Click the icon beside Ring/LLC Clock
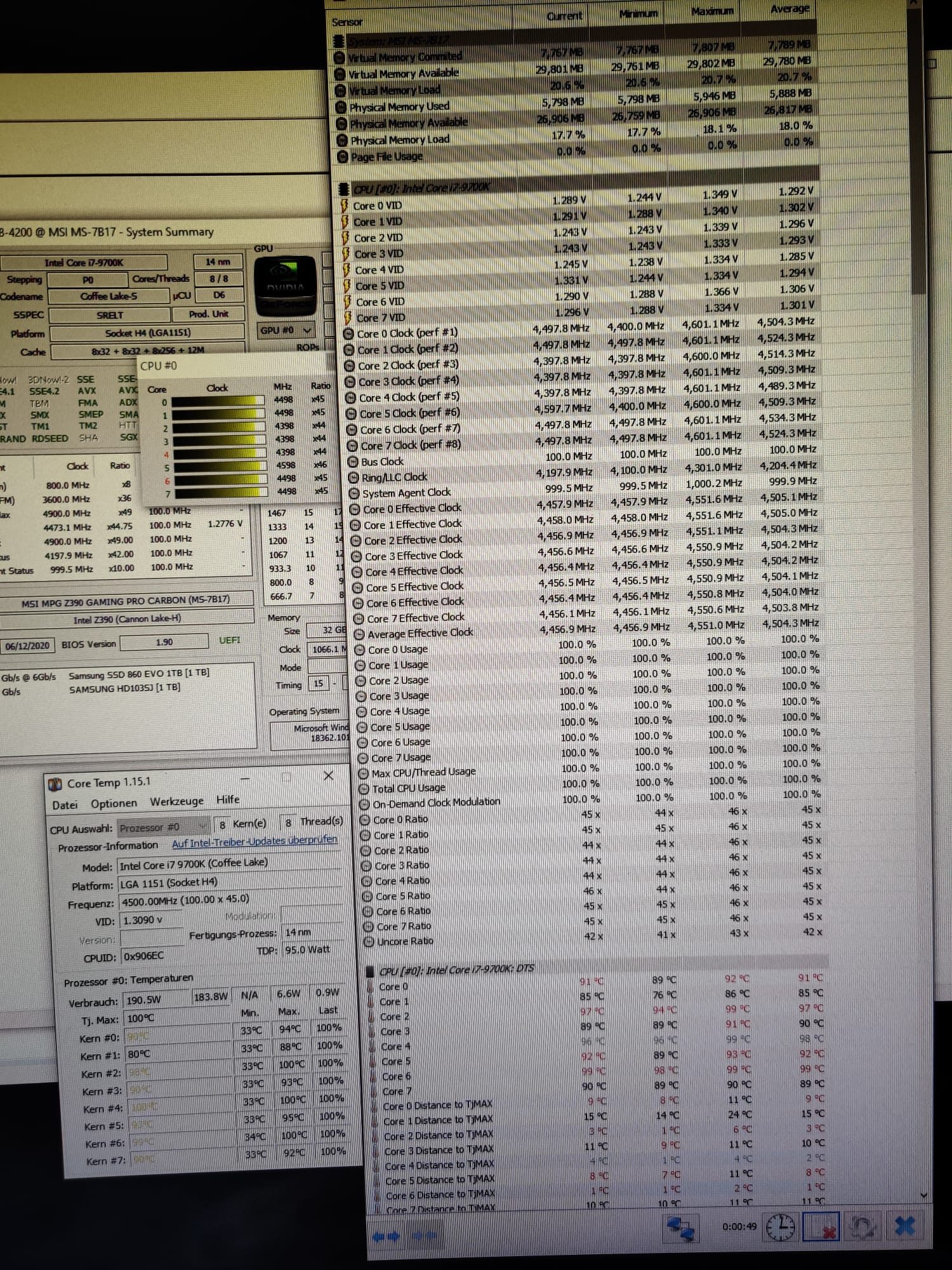 (x=352, y=478)
